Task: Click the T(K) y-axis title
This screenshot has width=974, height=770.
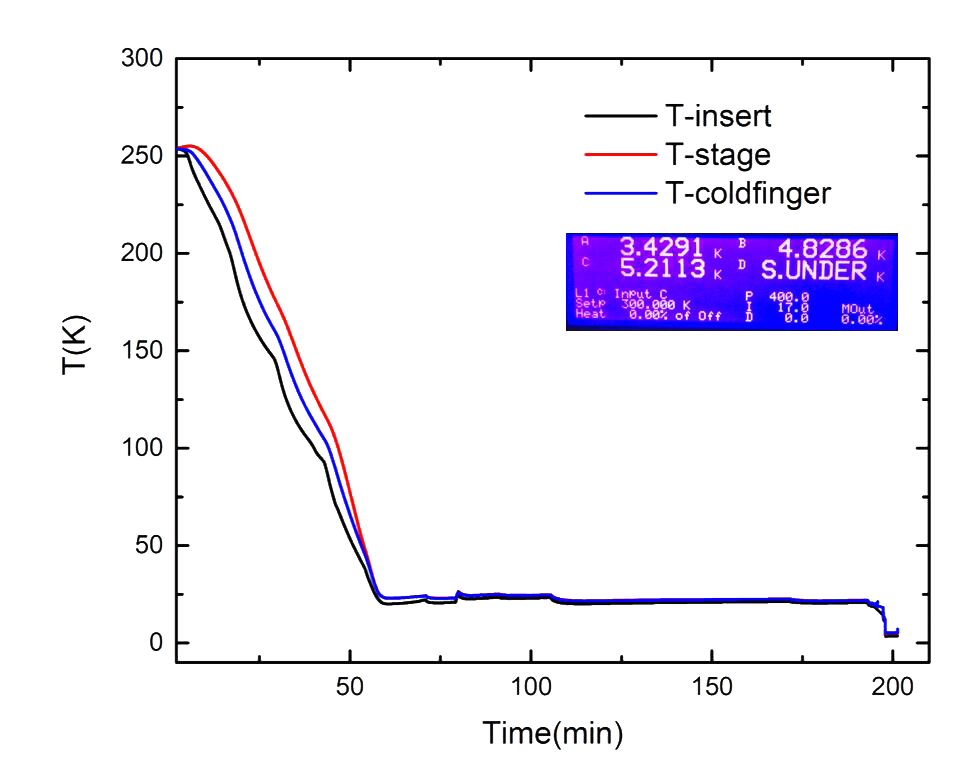Action: coord(76,345)
